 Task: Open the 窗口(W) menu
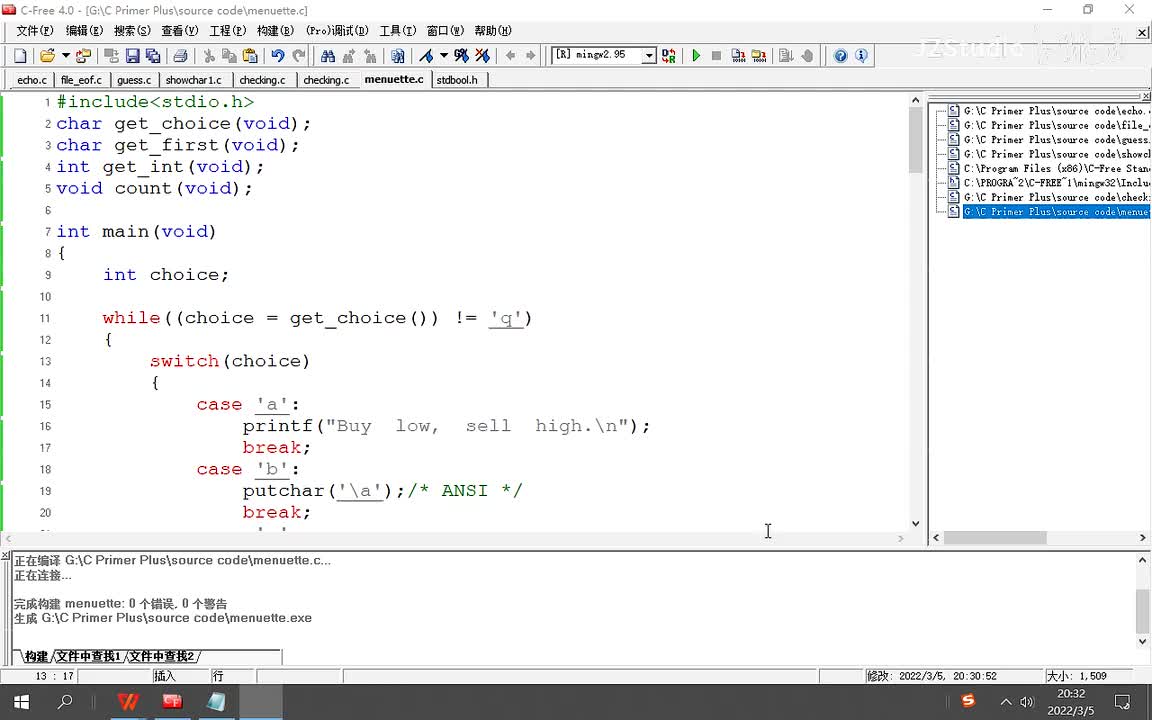pos(445,31)
